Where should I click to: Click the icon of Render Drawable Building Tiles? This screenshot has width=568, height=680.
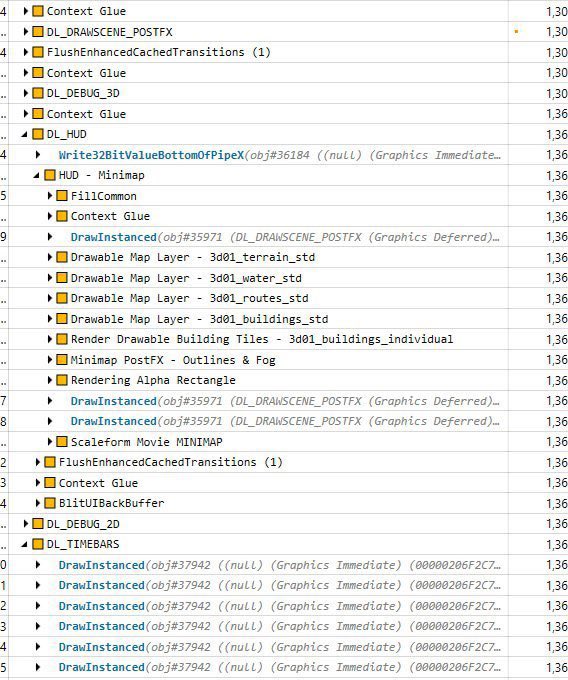[x=62, y=339]
